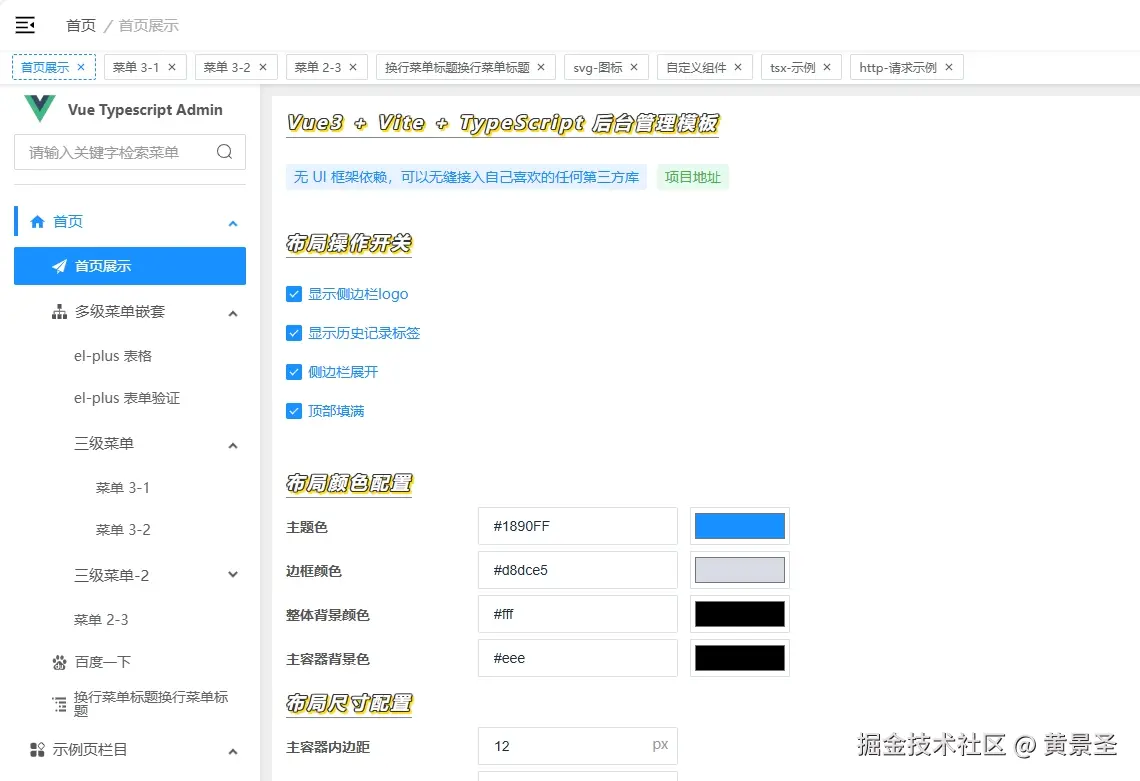Open the 整体背景颜色 color picker swatch
The width and height of the screenshot is (1140, 781).
(x=739, y=614)
